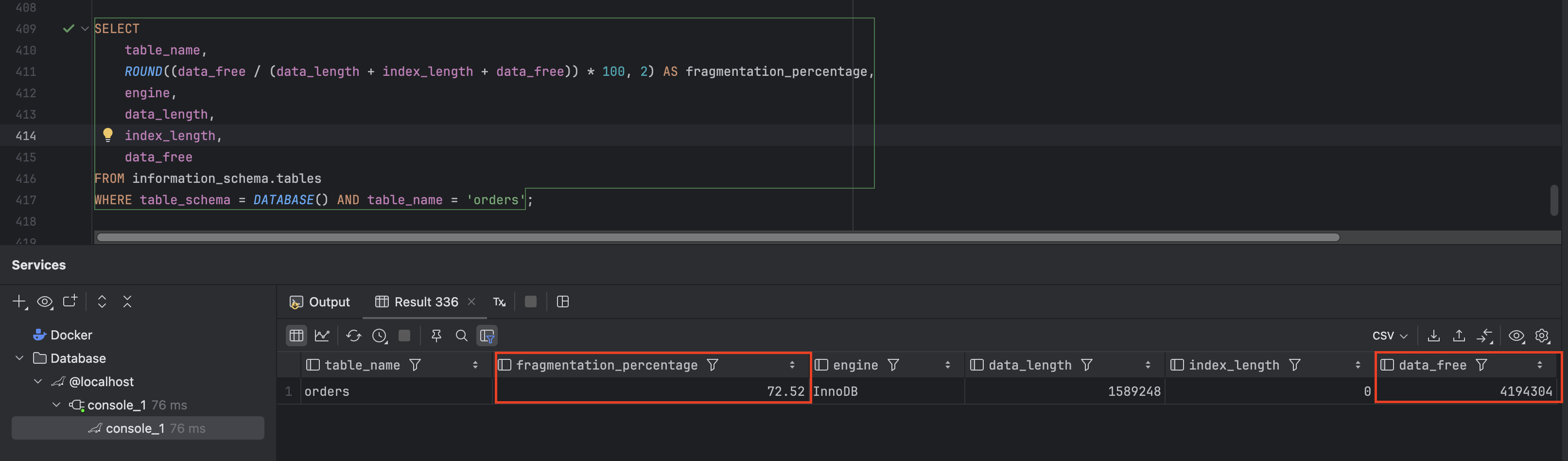The image size is (1568, 461).
Task: Click the filter funnel icon on engine column
Action: click(x=893, y=365)
